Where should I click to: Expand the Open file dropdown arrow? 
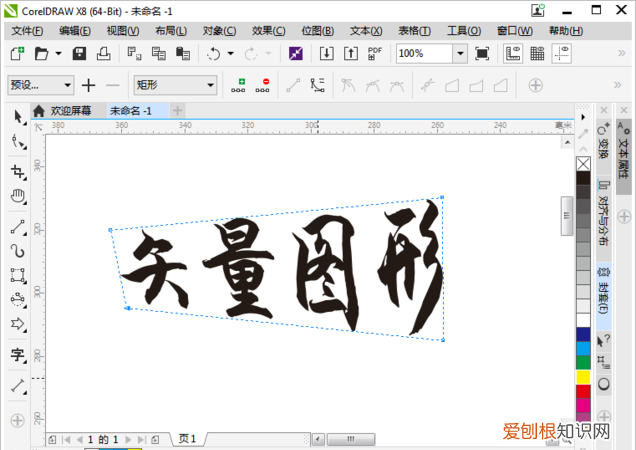(58, 54)
